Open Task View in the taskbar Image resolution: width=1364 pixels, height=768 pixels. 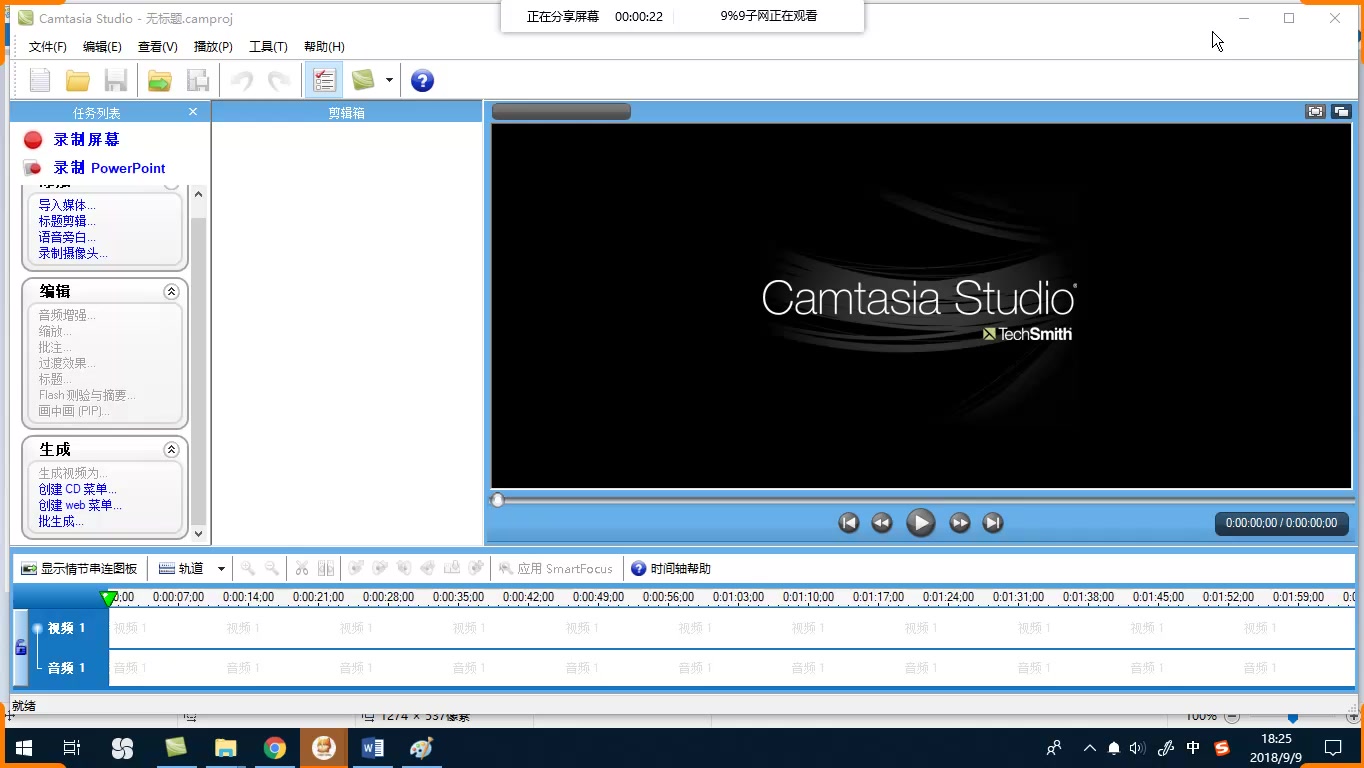[72, 748]
